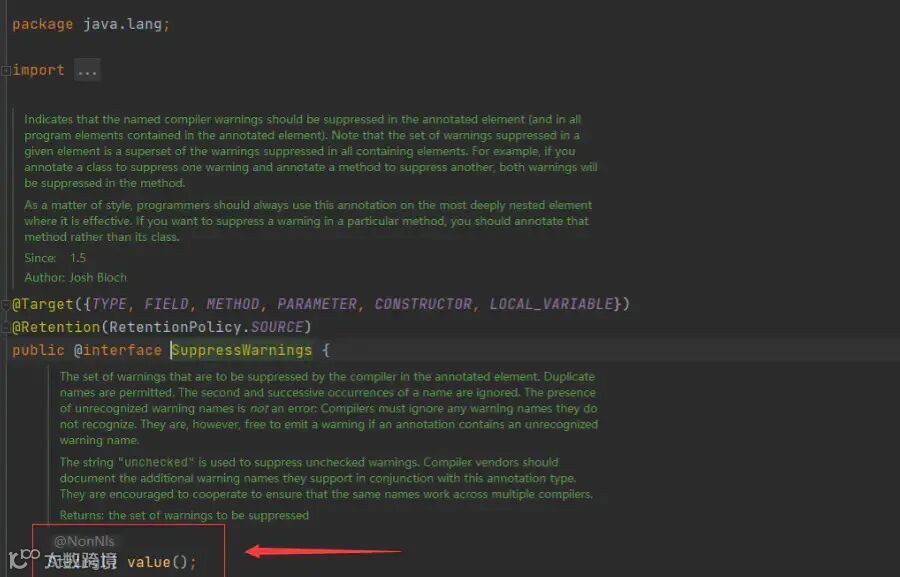Viewport: 900px width, 577px height.
Task: Click the TYPE constant in @Target
Action: (x=109, y=304)
